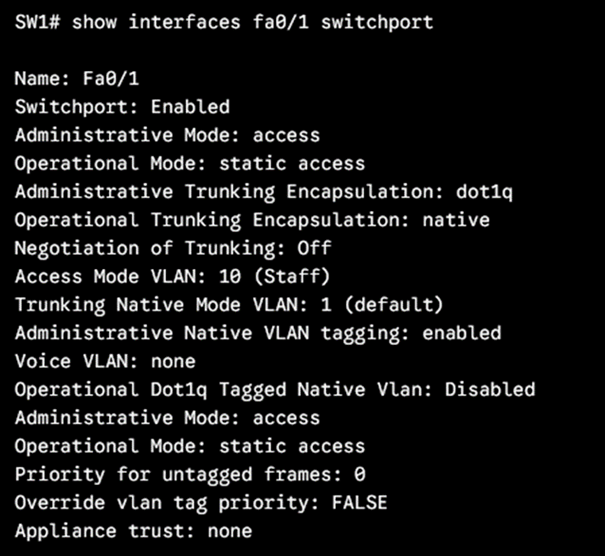The image size is (605, 556).
Task: Click the 'Appliance trust: none' line
Action: [133, 531]
